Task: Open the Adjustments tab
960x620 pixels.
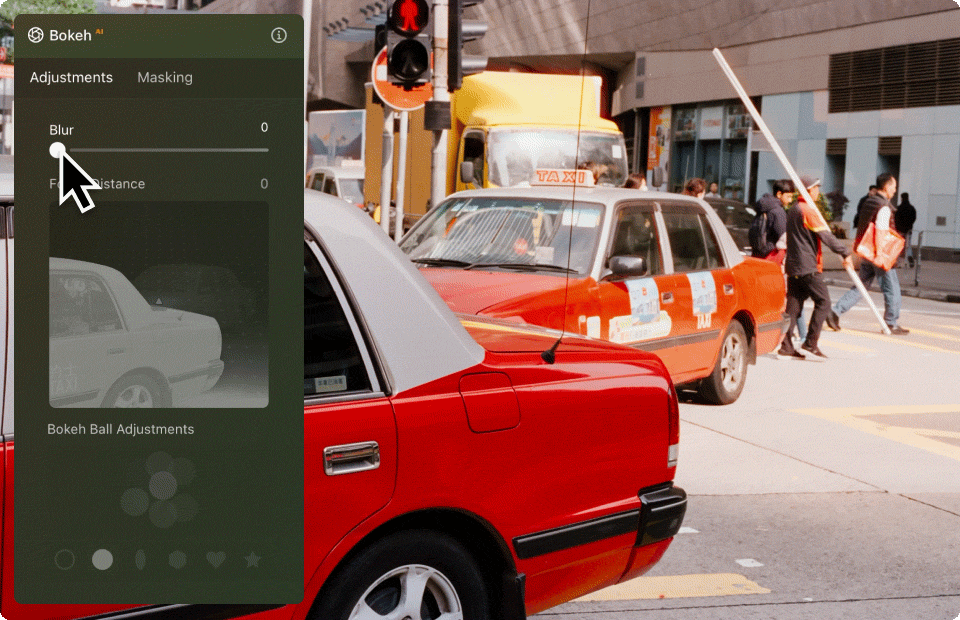Action: pos(71,77)
